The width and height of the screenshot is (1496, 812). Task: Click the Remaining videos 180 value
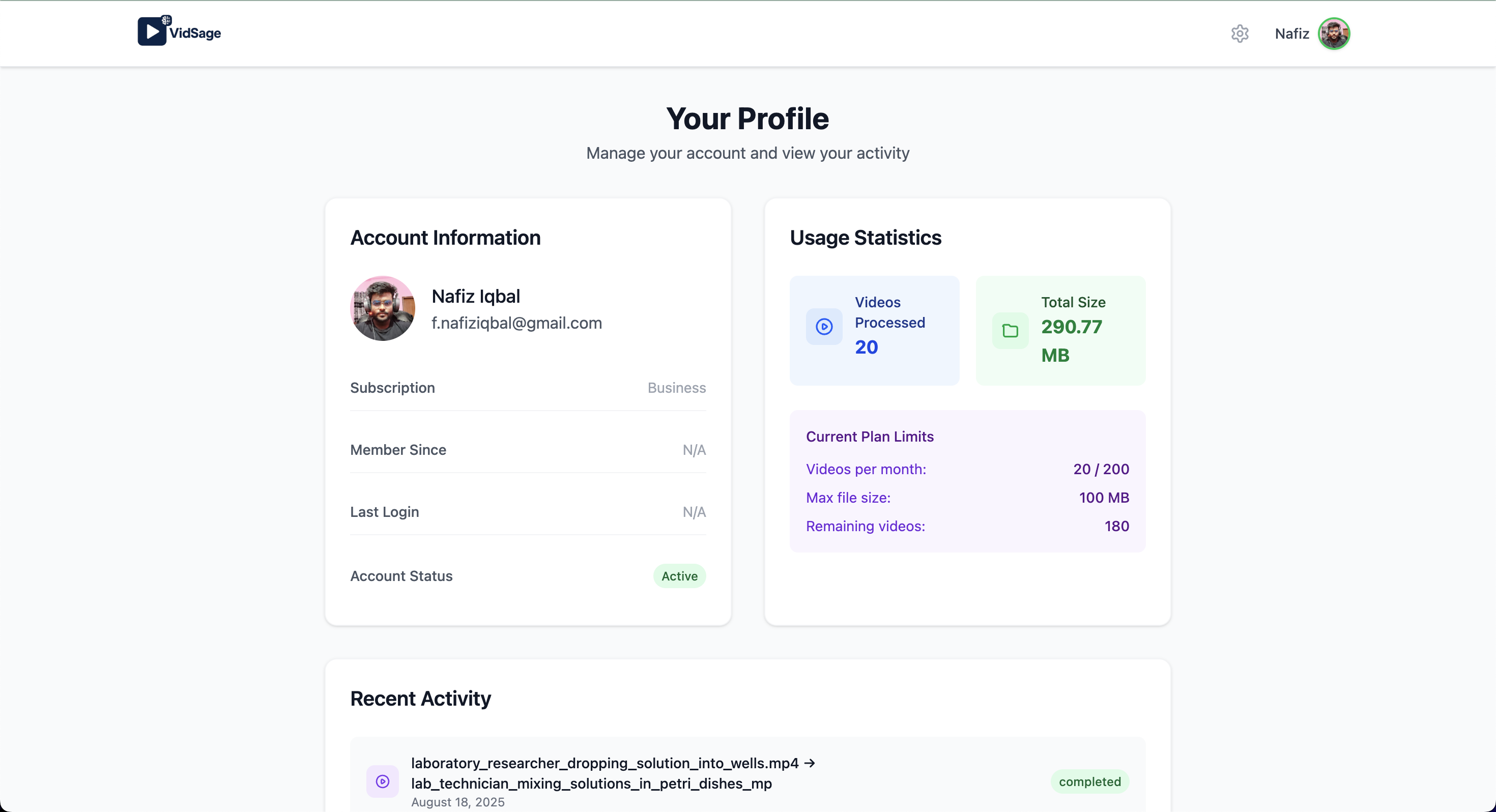tap(1117, 526)
